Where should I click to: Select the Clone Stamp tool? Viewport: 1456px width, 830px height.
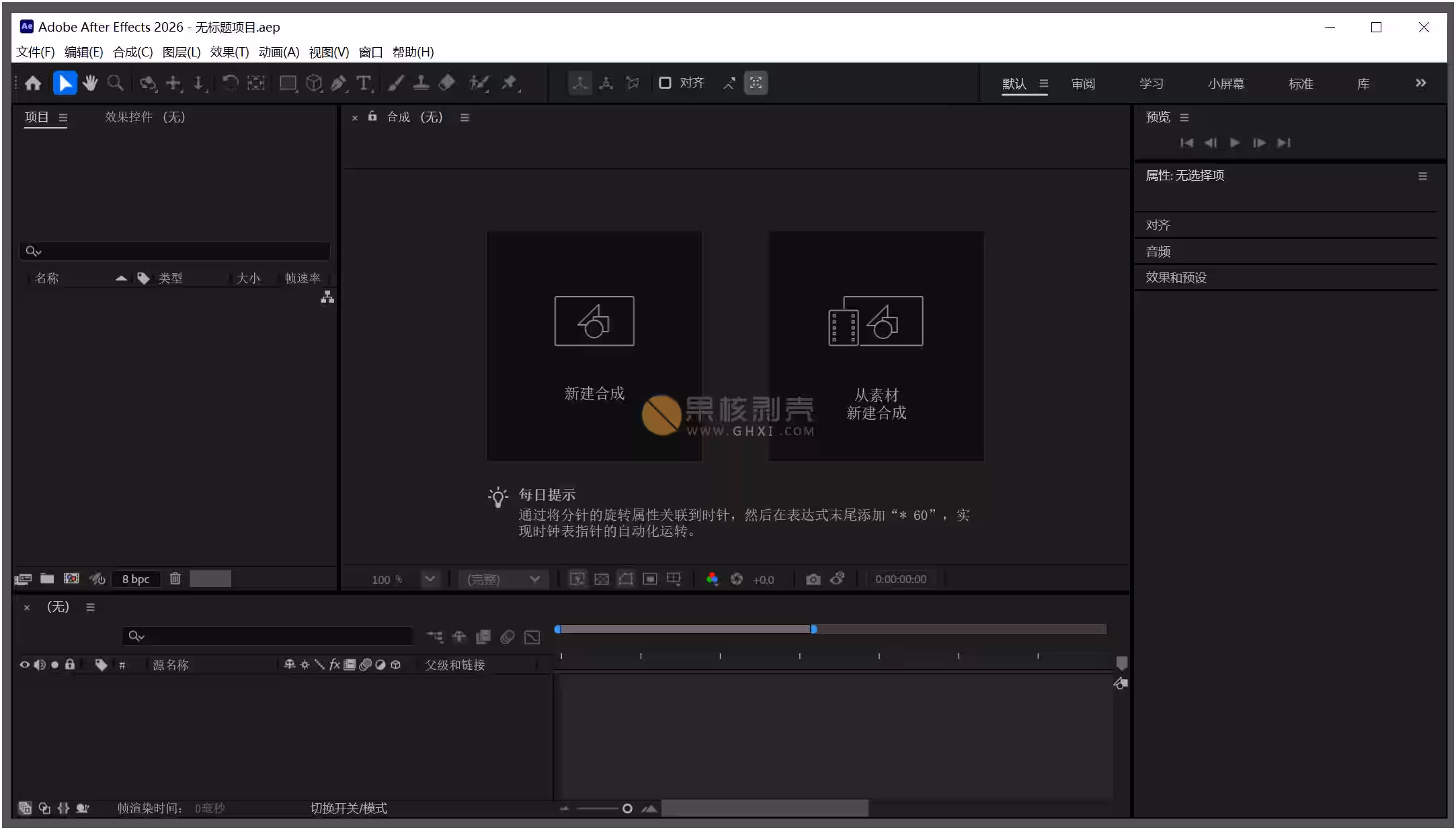coord(421,83)
